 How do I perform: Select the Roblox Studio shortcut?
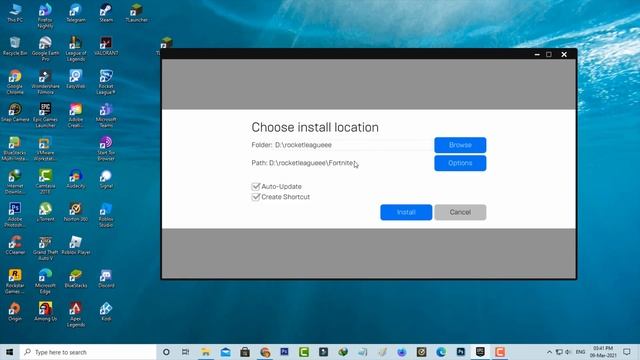[x=106, y=215]
